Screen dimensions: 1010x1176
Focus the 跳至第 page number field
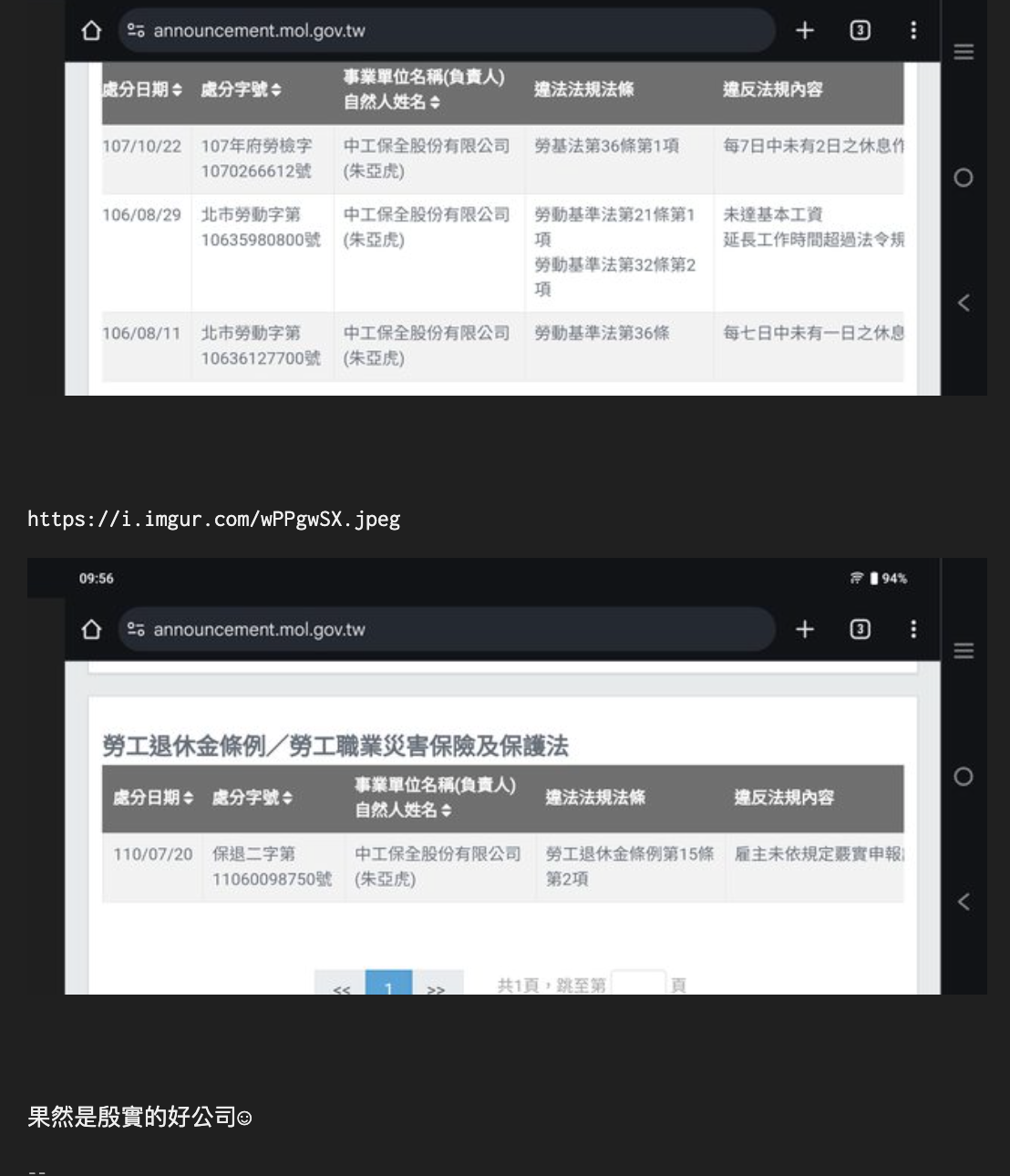pos(638,984)
